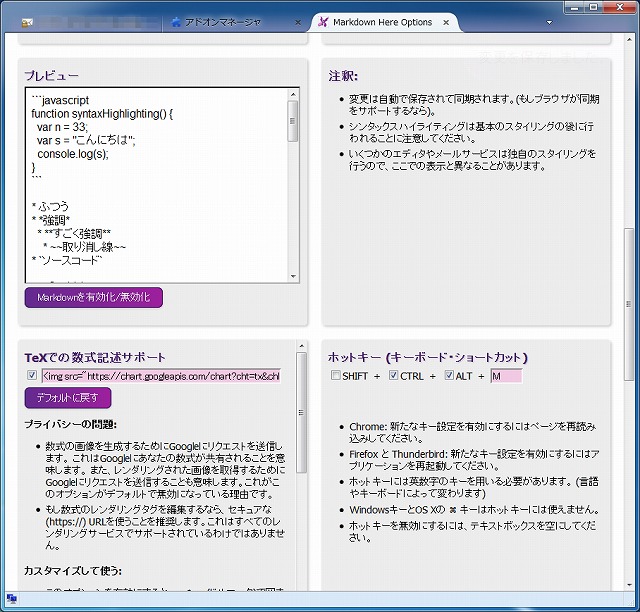Click the シンタックスハイライティング note bullet
Viewport: 640px width, 612px height.
point(471,132)
